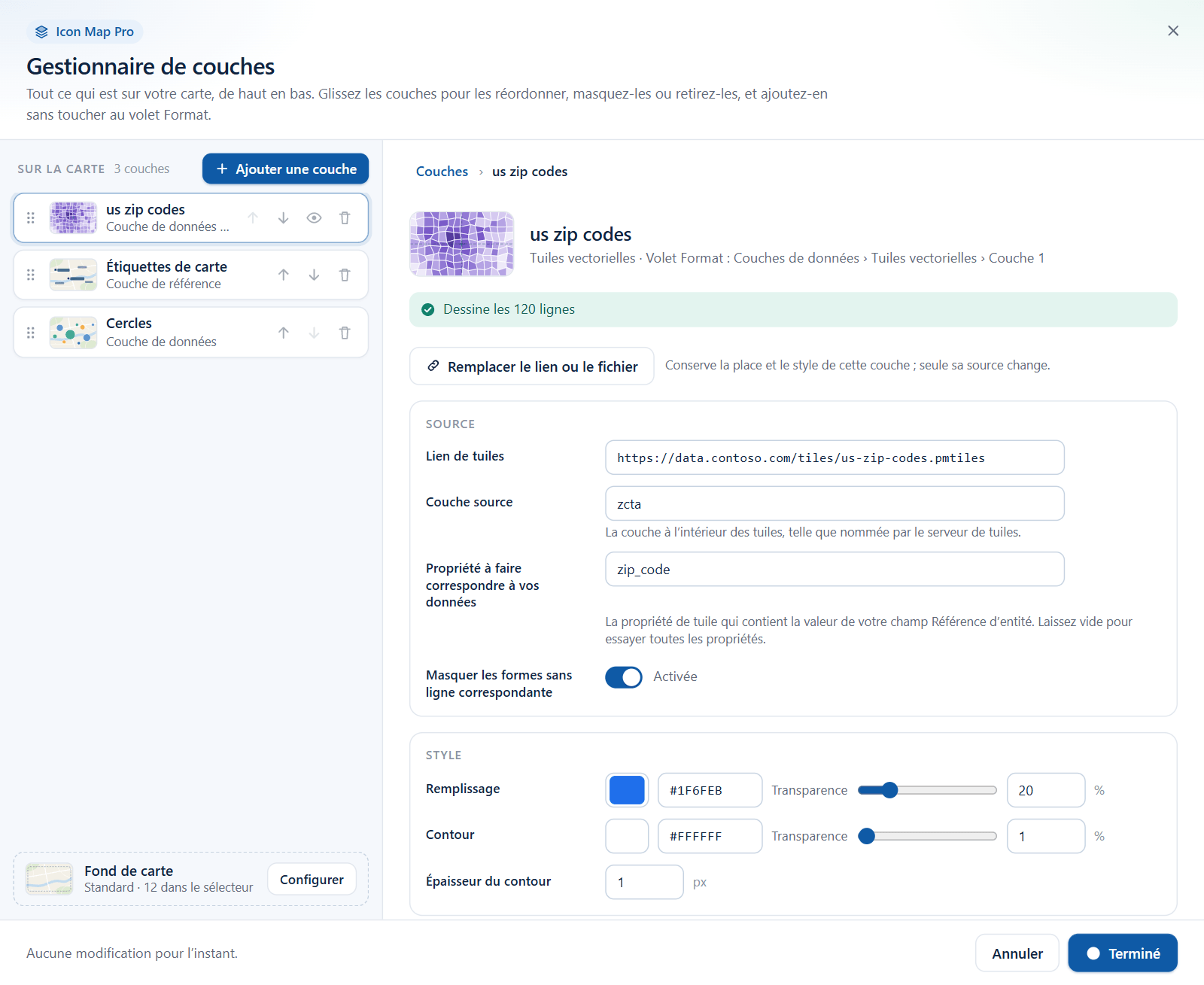Screen dimensions: 1204x985
Task: Select the Cercles layer row
Action: tap(191, 333)
